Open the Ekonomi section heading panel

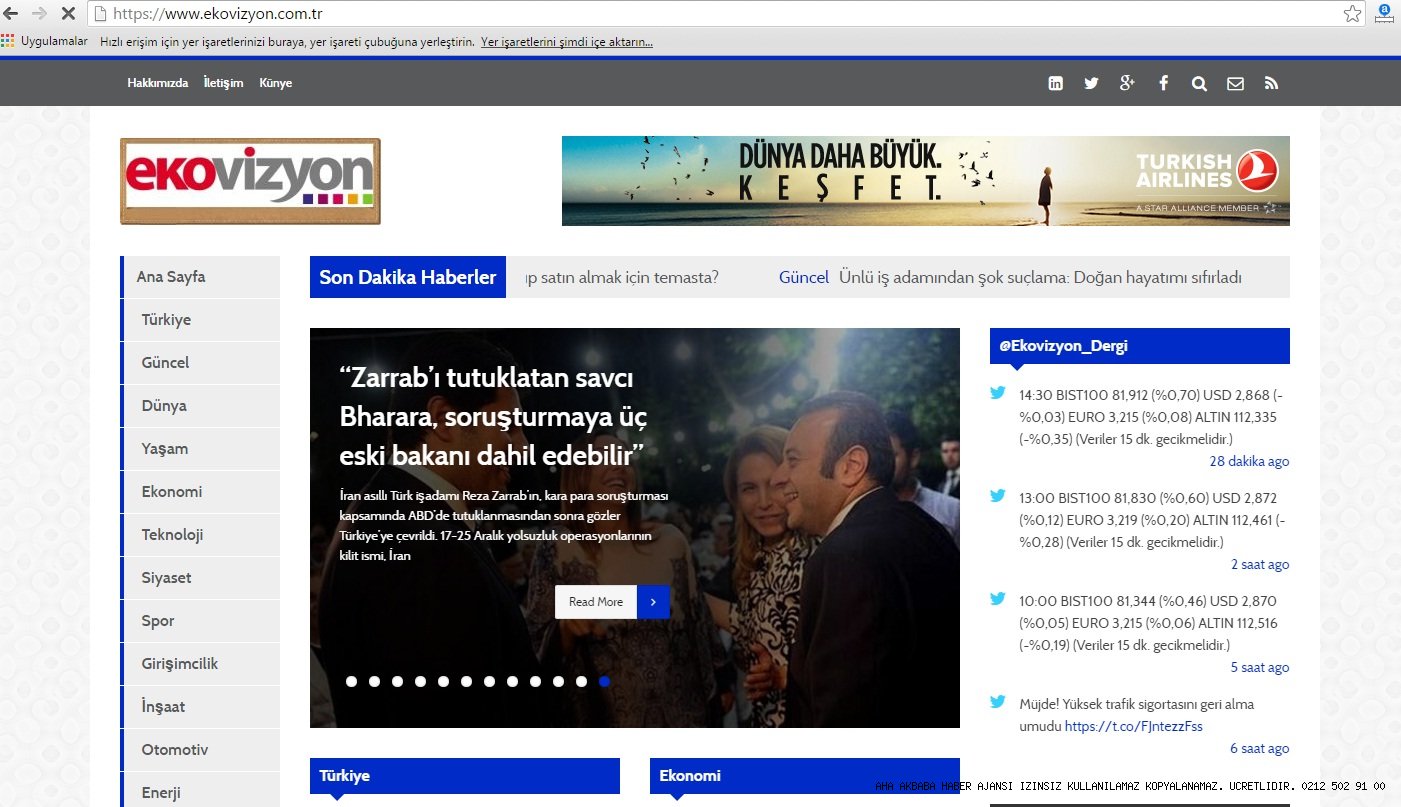[689, 775]
